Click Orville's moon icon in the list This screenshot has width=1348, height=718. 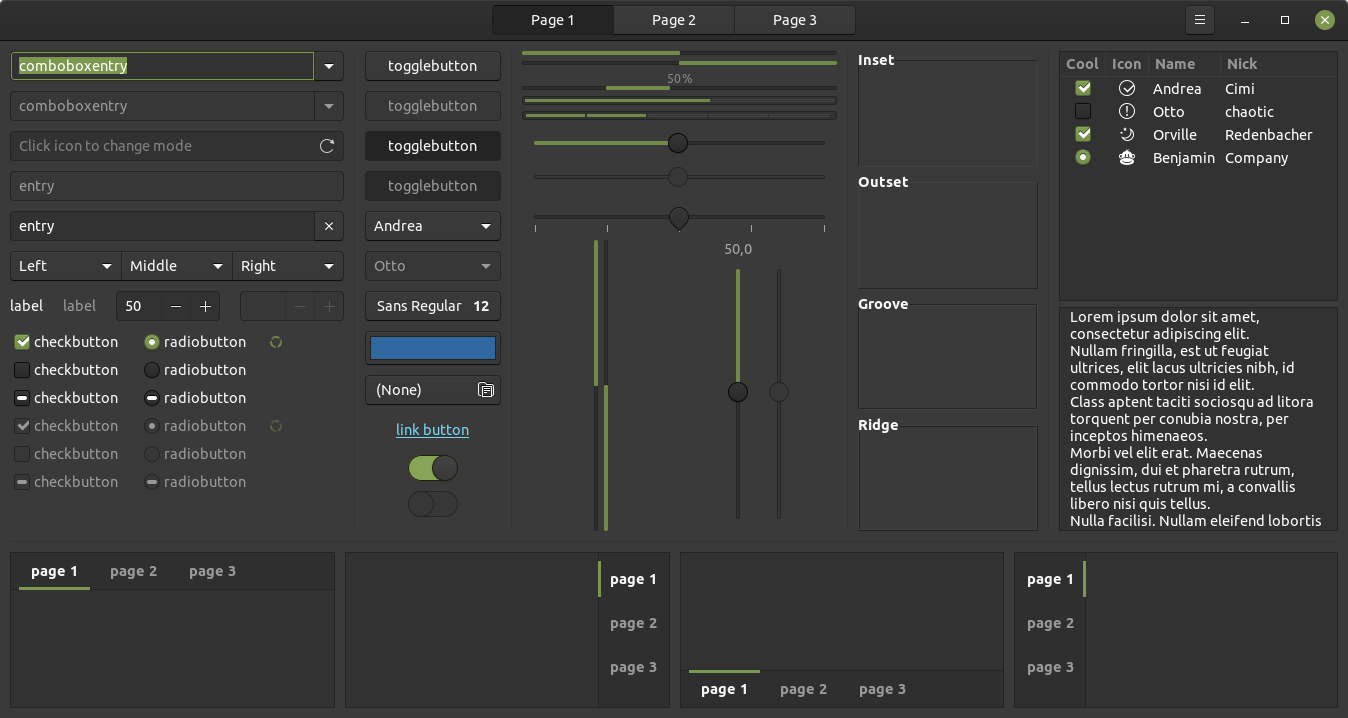point(1127,135)
